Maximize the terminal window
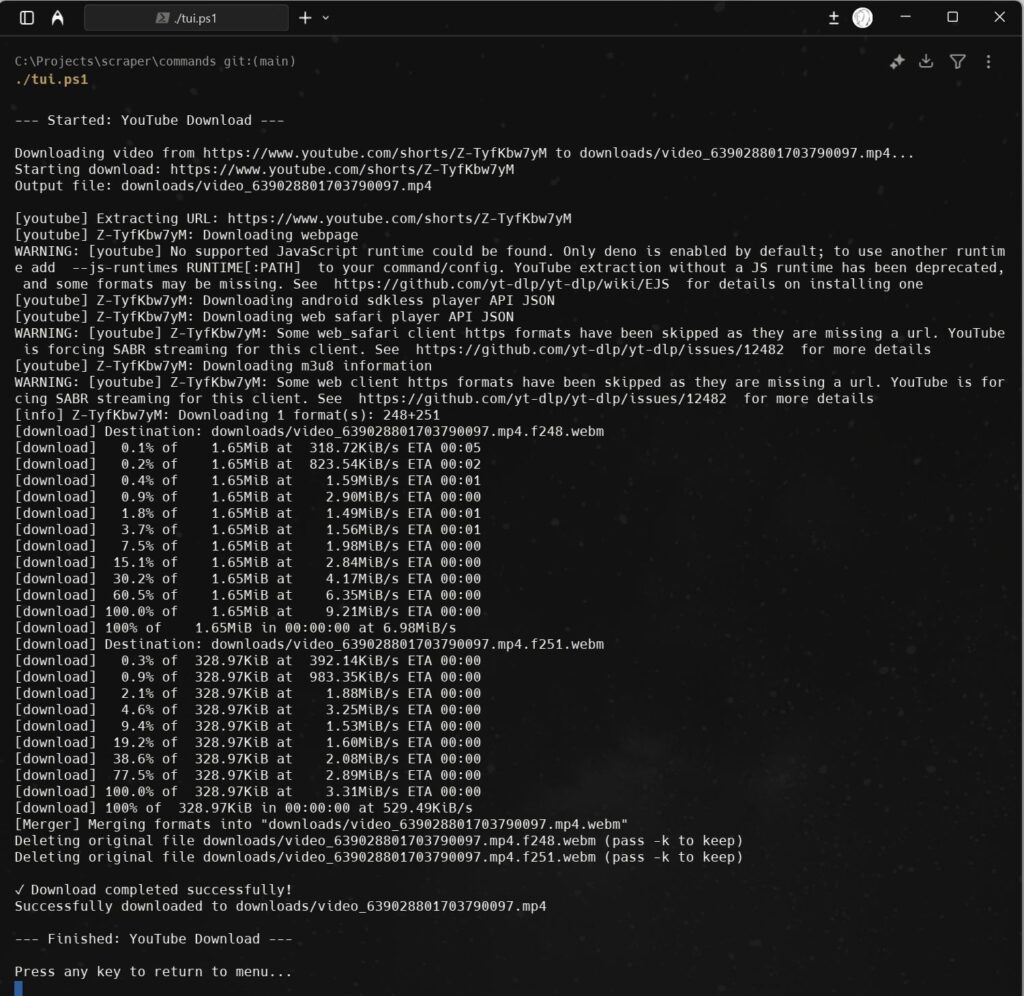Viewport: 1024px width, 996px height. coord(952,18)
